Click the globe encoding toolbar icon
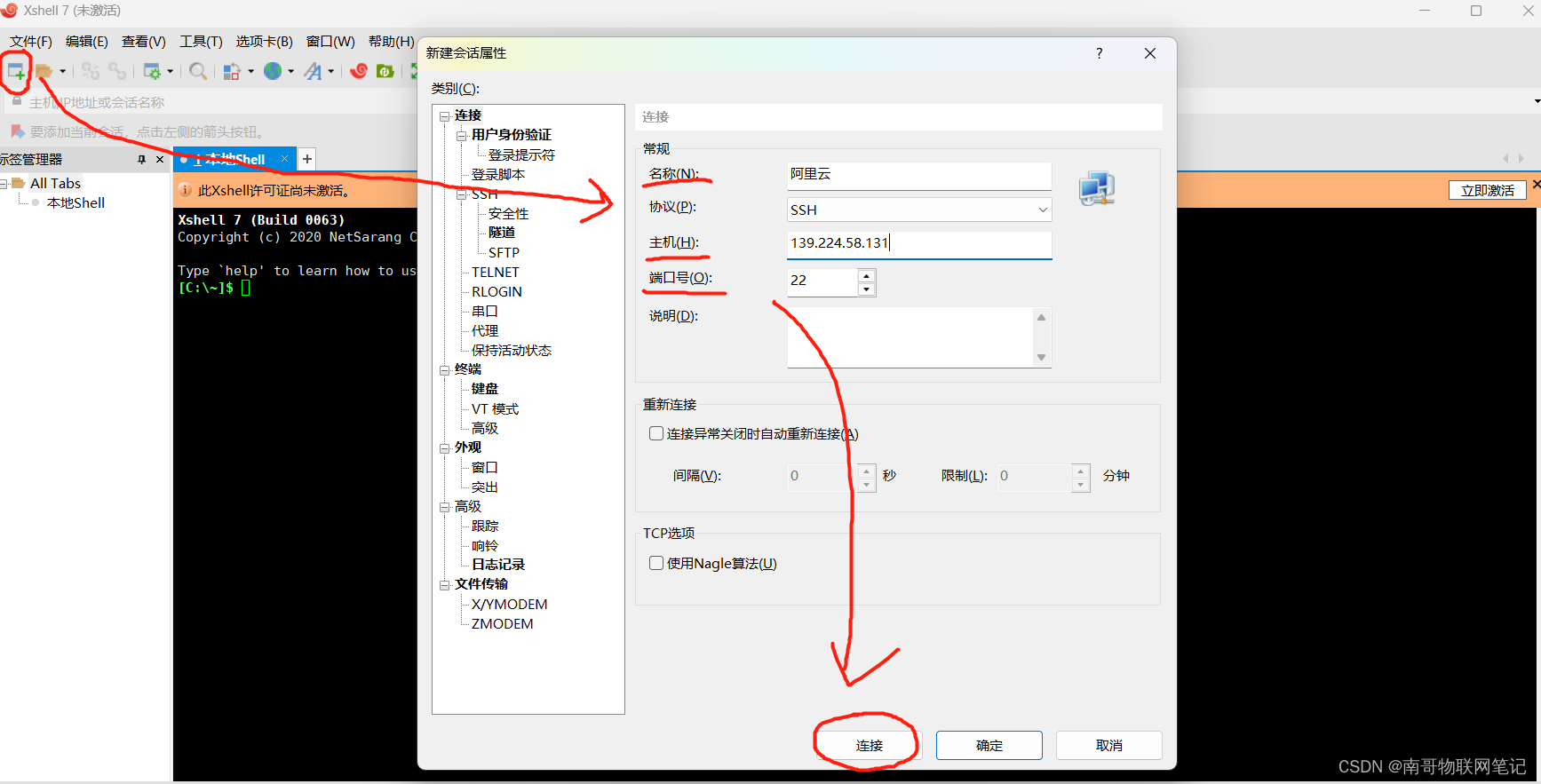This screenshot has width=1541, height=784. pyautogui.click(x=273, y=71)
